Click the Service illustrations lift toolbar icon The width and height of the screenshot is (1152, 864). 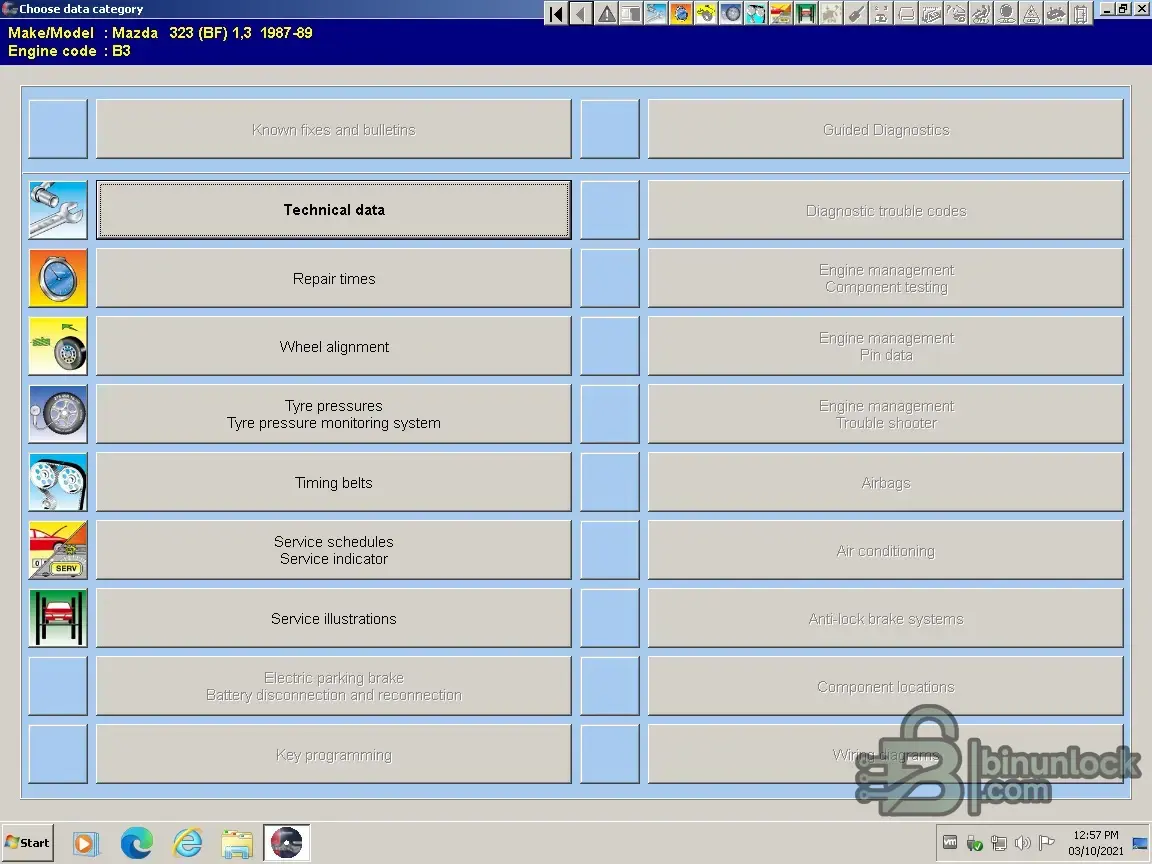click(806, 13)
